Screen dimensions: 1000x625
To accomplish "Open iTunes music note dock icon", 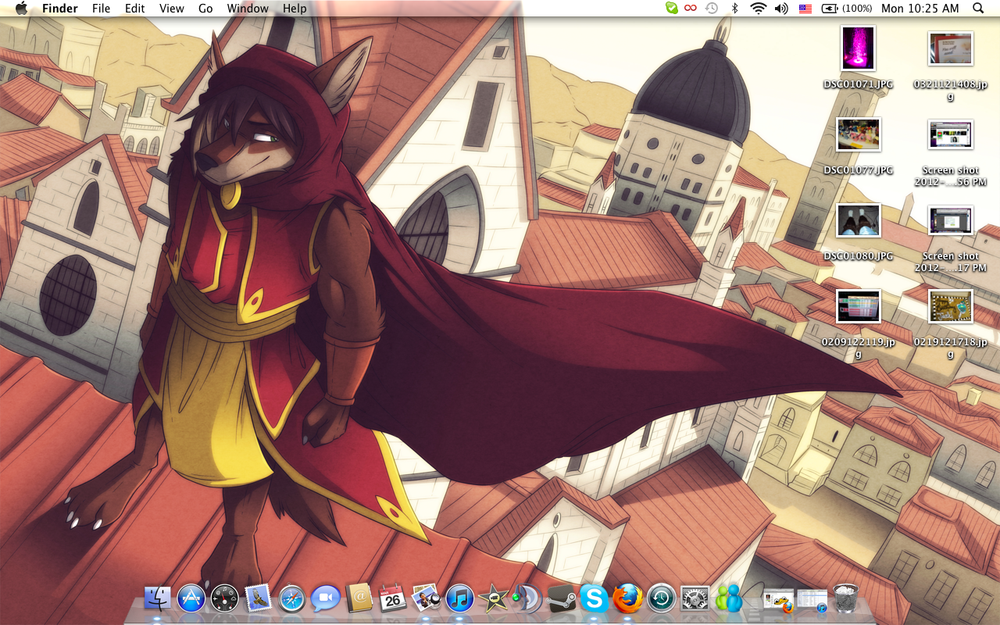I will click(460, 598).
